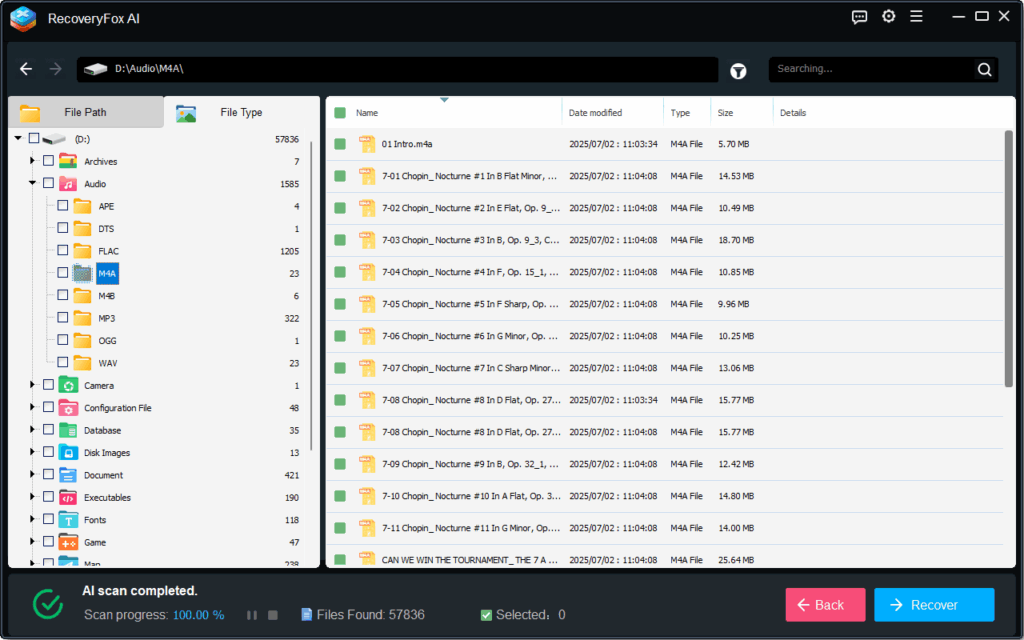Click the MP3 folder icon
The width and height of the screenshot is (1024, 640).
pos(82,318)
